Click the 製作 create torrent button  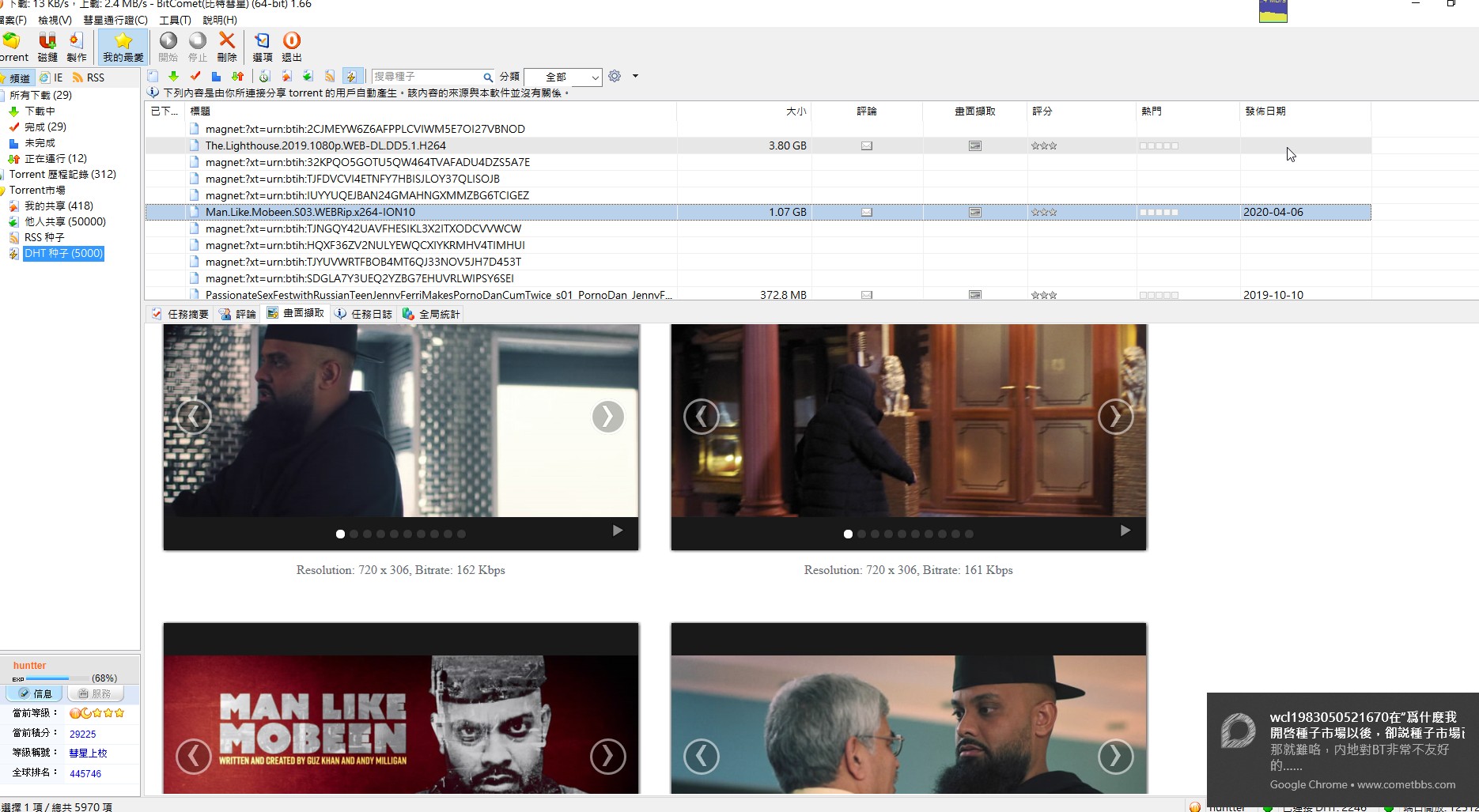coord(77,47)
